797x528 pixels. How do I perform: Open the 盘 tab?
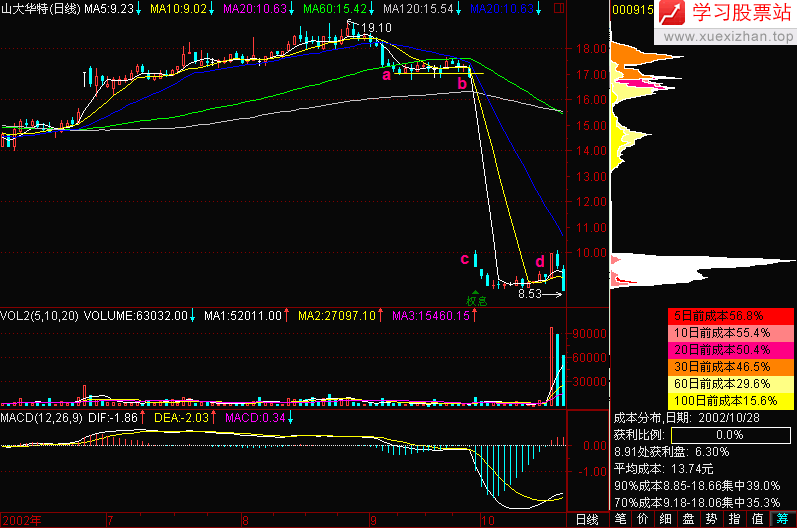point(688,519)
